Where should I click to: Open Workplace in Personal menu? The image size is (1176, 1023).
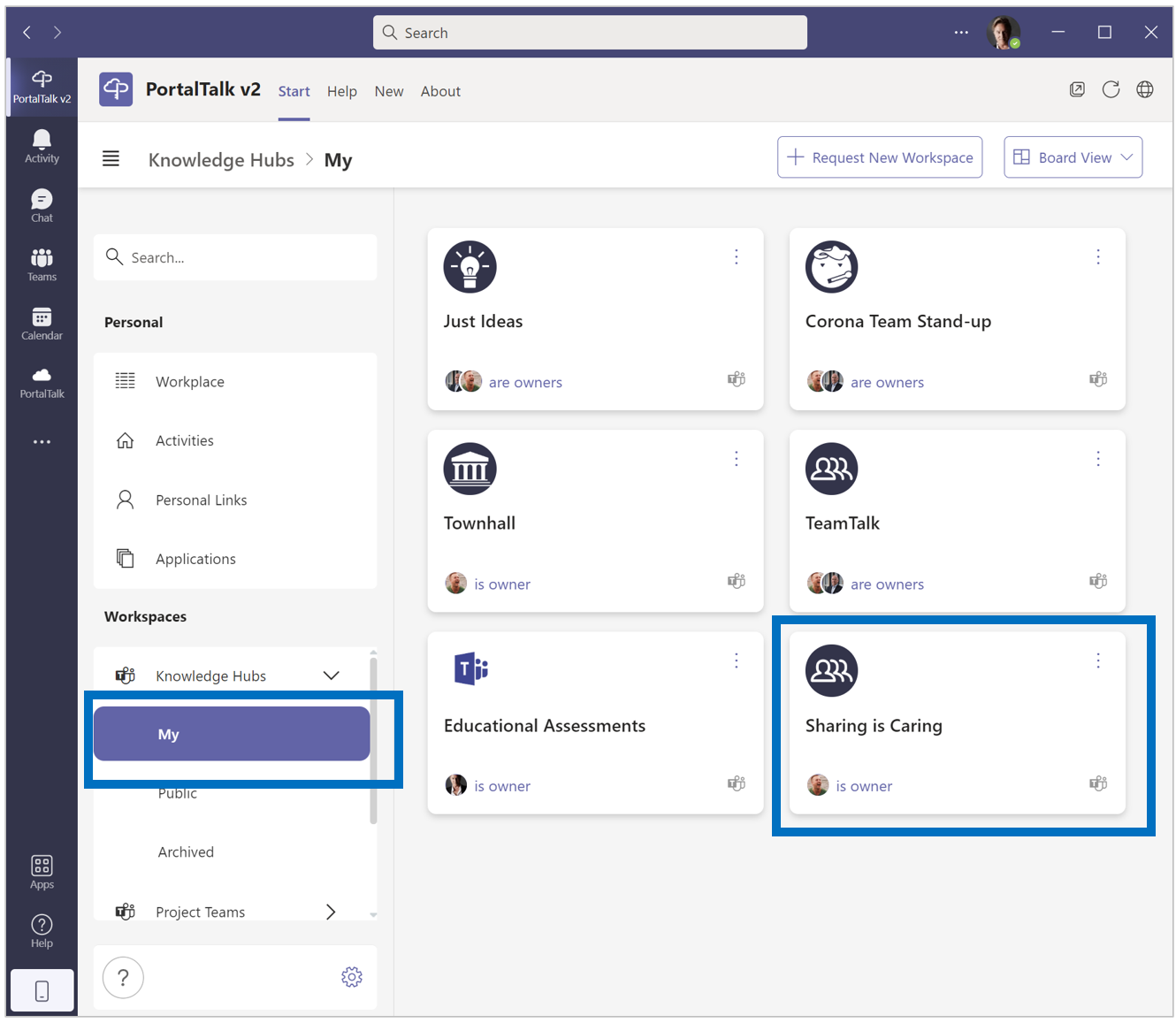[235, 382]
